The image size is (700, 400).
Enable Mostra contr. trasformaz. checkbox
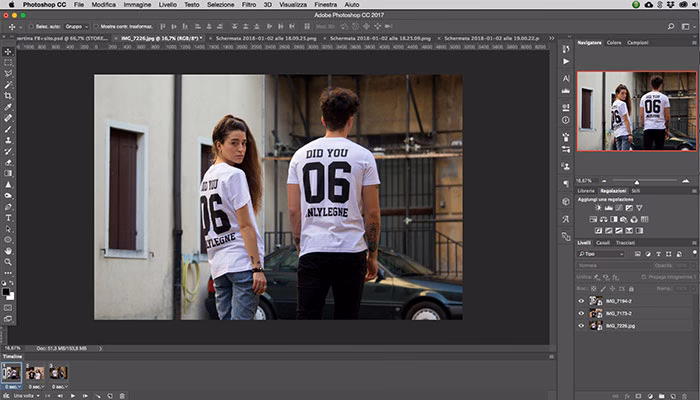click(96, 27)
